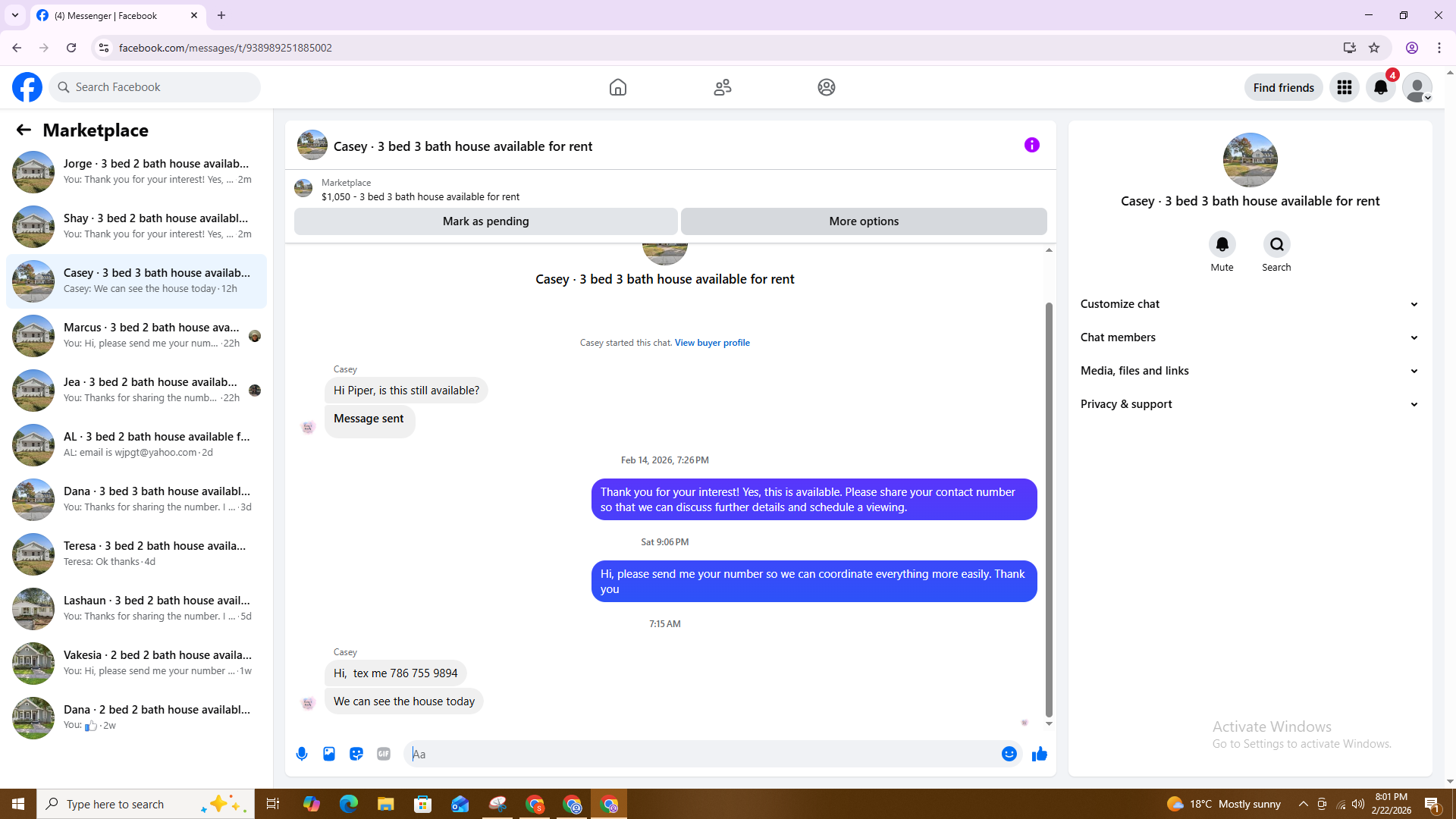Viewport: 1456px width, 819px height.
Task: Show hidden system tray icons
Action: (1304, 804)
